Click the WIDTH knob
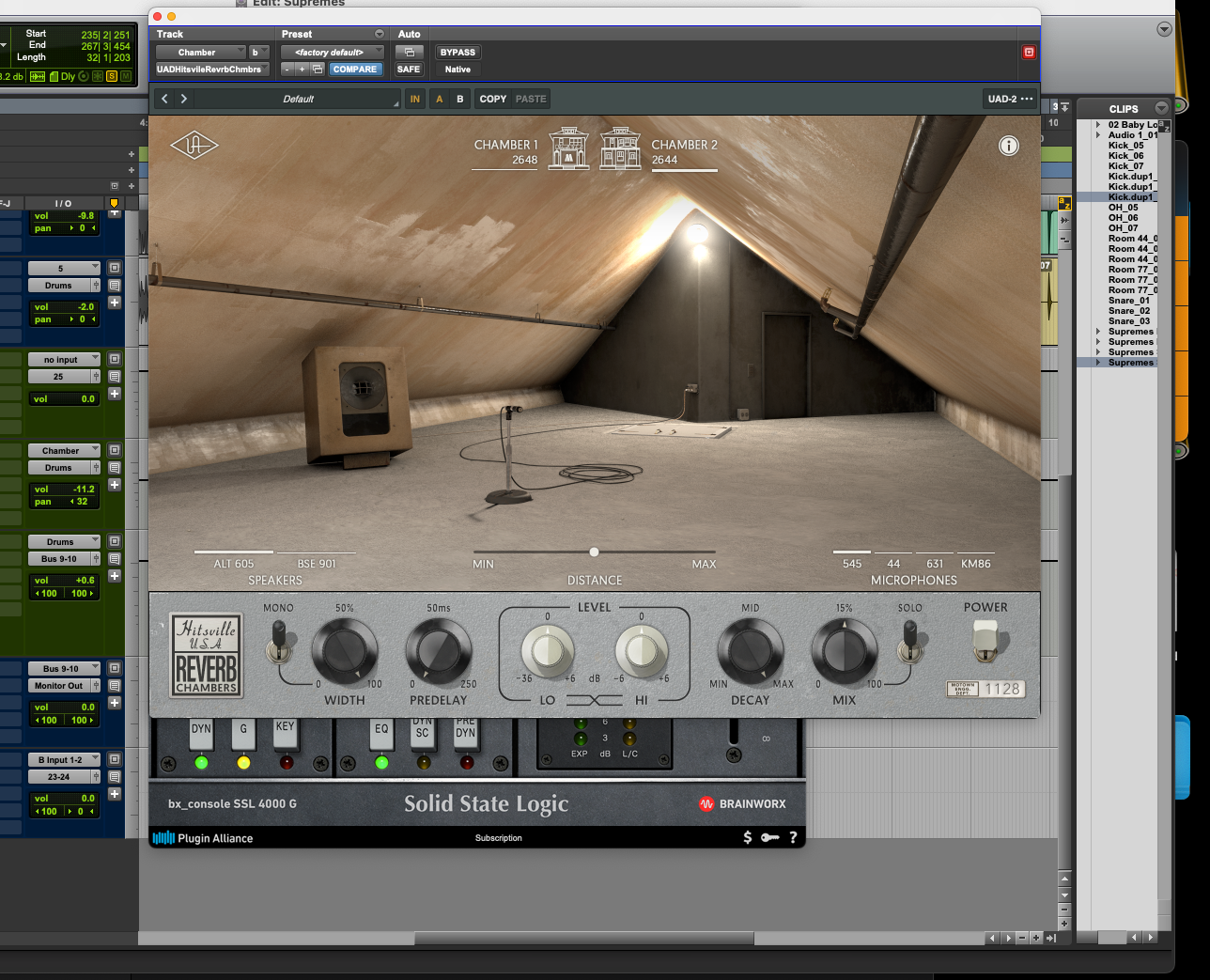The height and width of the screenshot is (980, 1210). (345, 650)
